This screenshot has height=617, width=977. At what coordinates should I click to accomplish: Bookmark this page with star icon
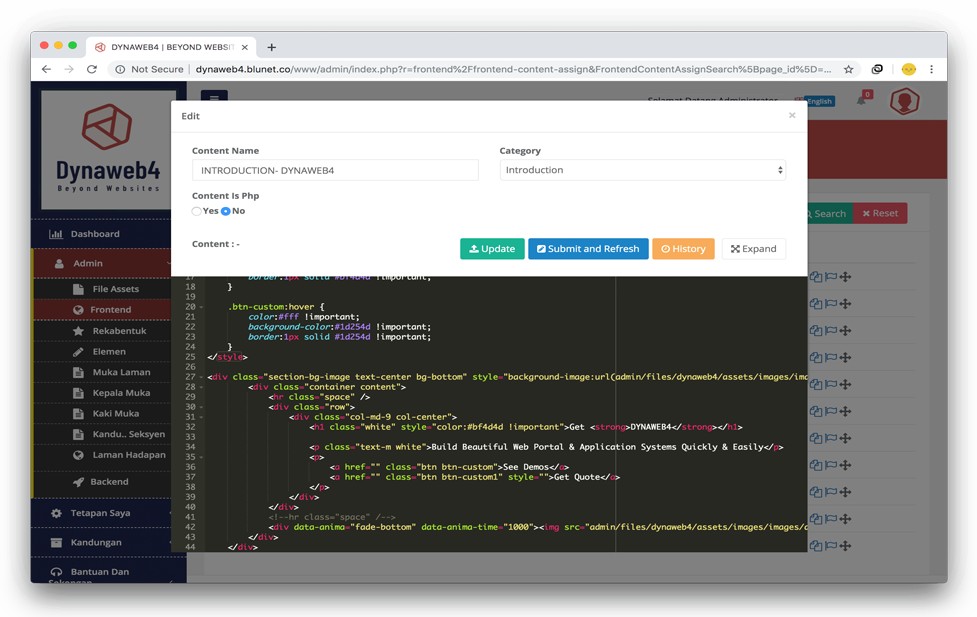(849, 69)
